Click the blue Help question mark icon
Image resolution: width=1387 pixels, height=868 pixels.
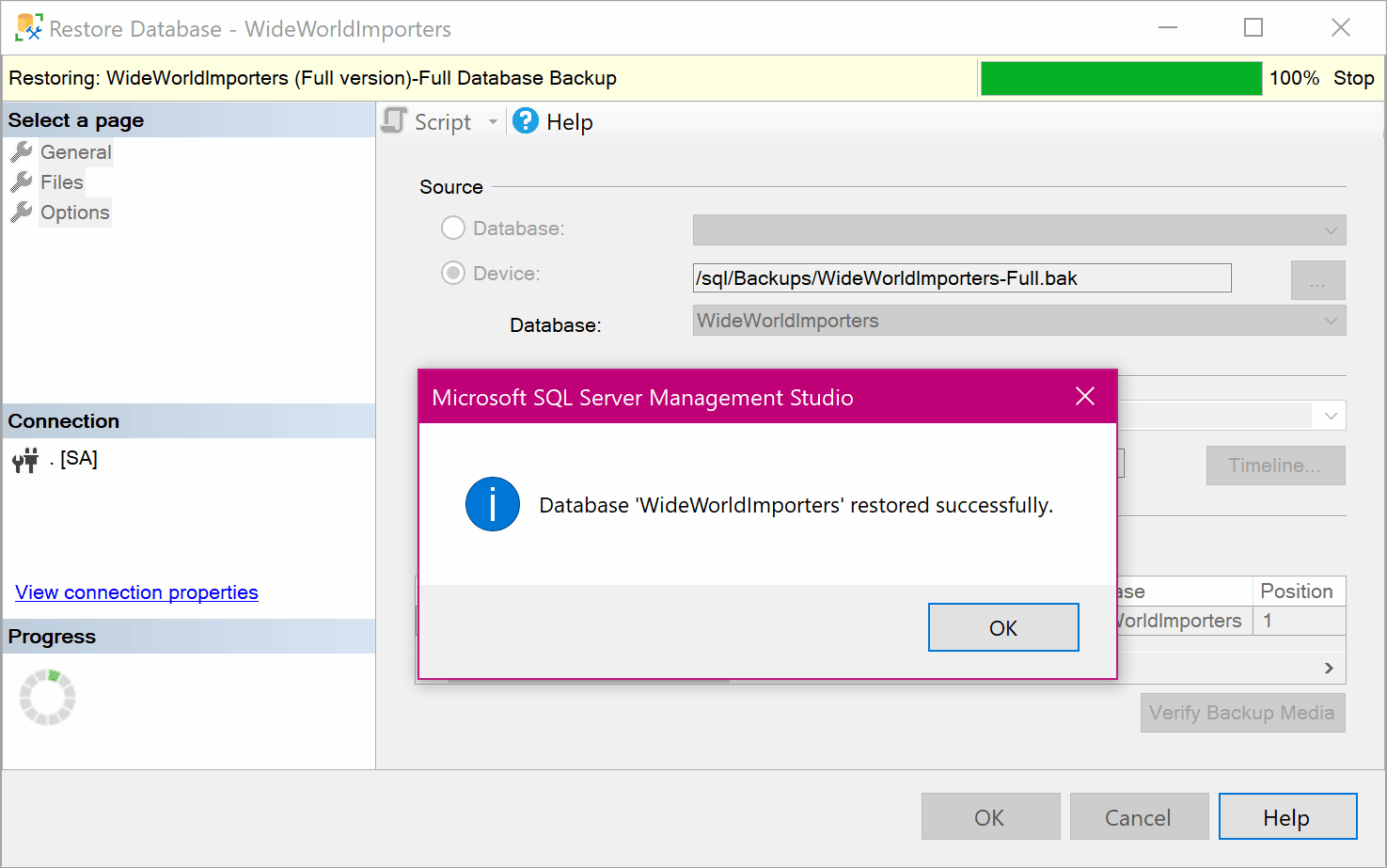click(x=525, y=120)
